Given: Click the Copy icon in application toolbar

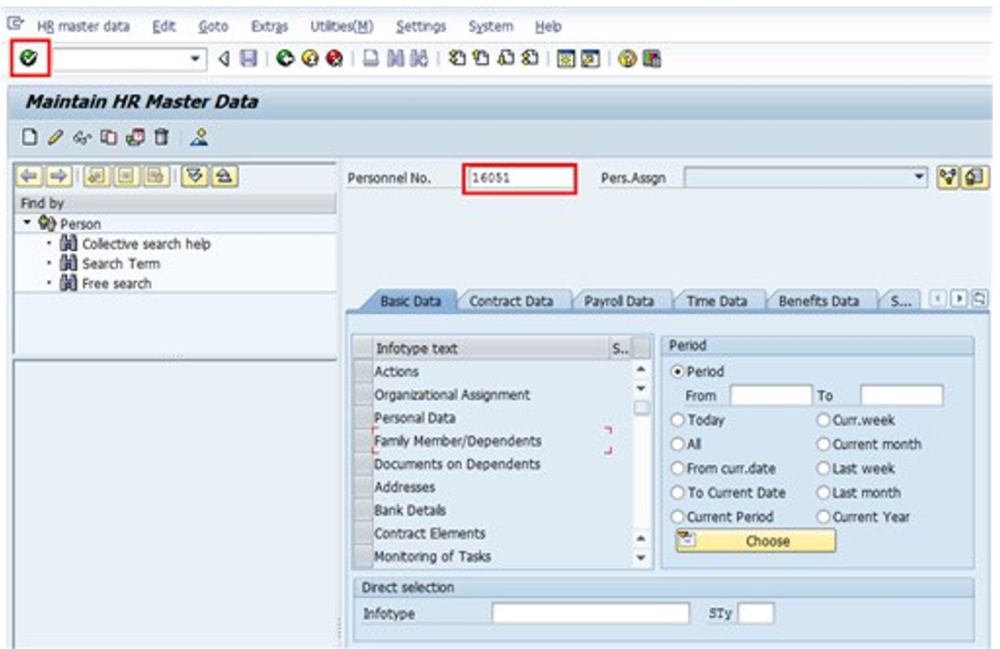Looking at the screenshot, I should coord(108,137).
